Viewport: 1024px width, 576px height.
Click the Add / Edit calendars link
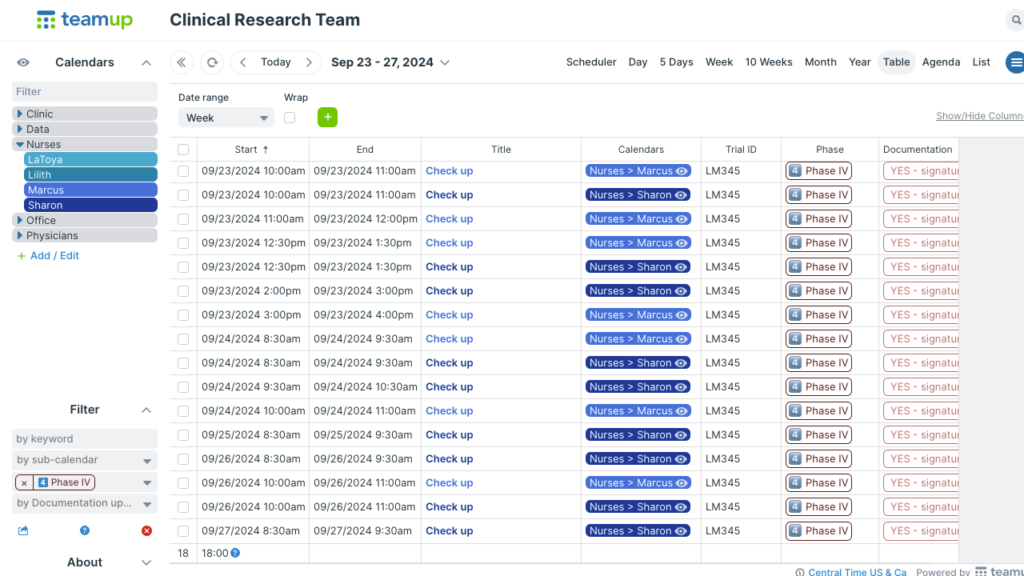pos(54,256)
